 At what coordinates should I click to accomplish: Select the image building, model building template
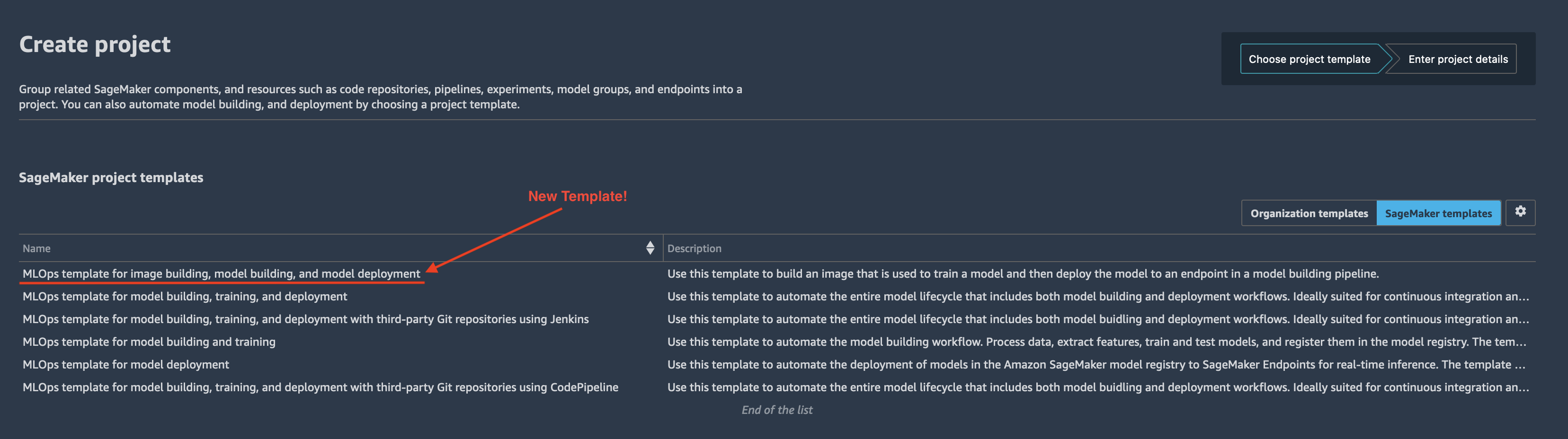pyautogui.click(x=221, y=273)
